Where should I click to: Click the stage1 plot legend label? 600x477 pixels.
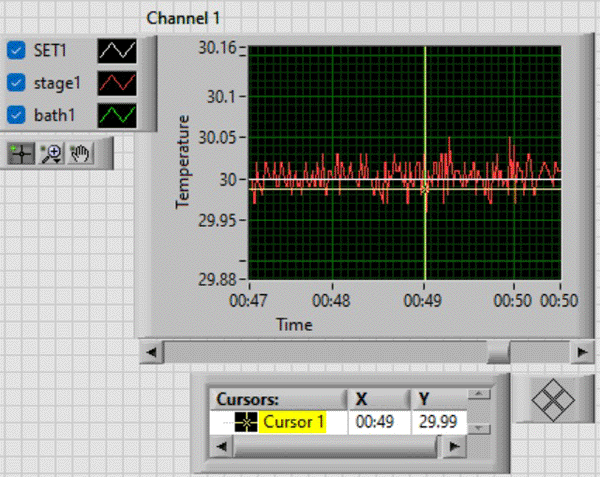click(57, 83)
